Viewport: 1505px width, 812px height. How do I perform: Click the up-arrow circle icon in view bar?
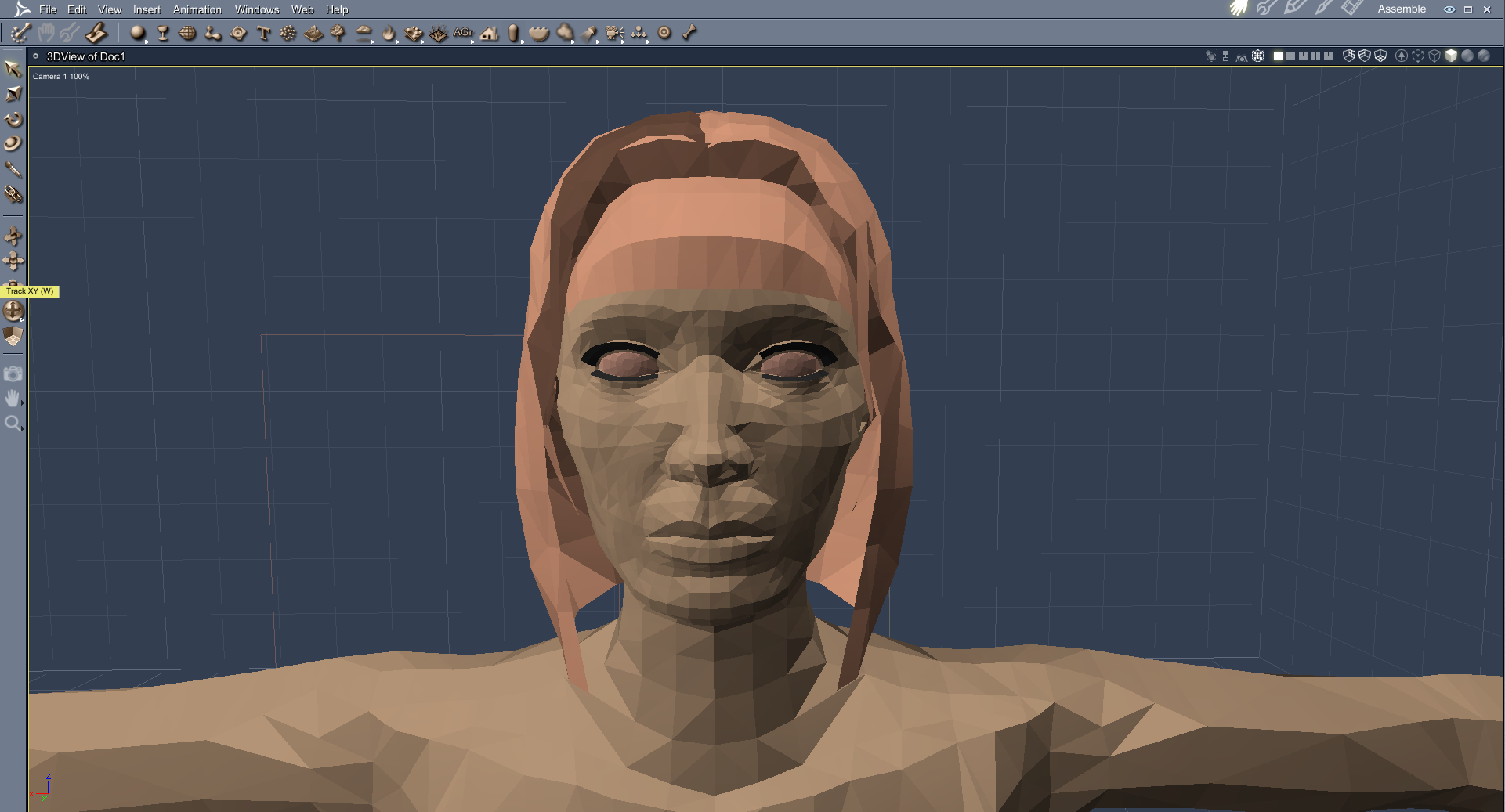(1402, 56)
